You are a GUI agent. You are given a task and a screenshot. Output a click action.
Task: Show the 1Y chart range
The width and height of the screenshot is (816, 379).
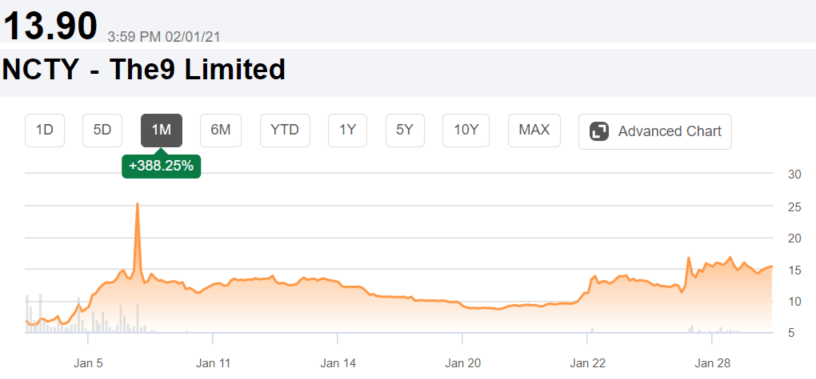pyautogui.click(x=348, y=131)
